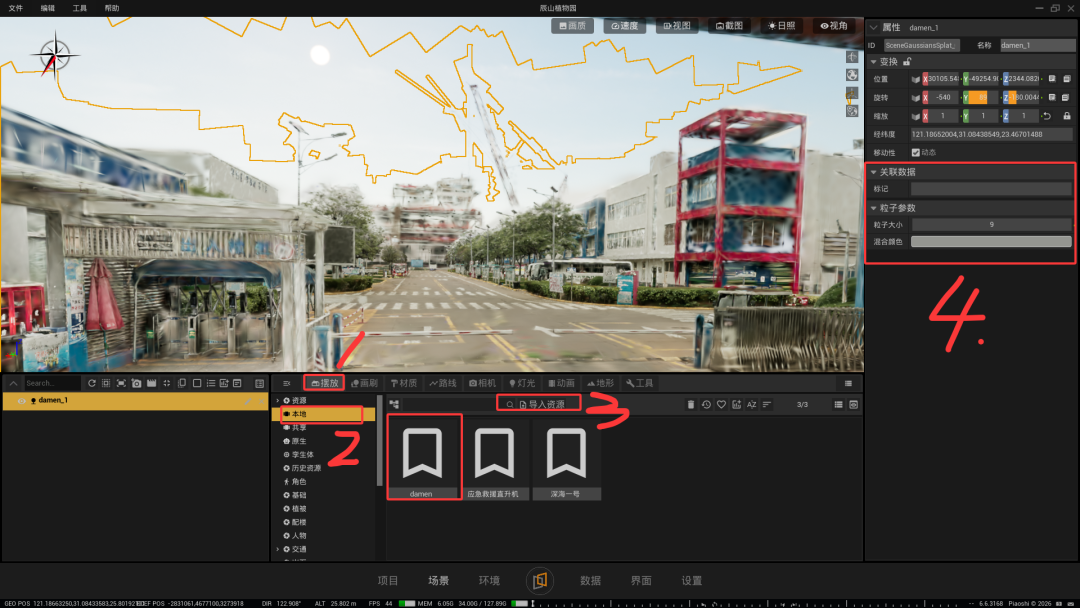
Task: Click the refresh icon beside scene search
Action: [x=92, y=384]
